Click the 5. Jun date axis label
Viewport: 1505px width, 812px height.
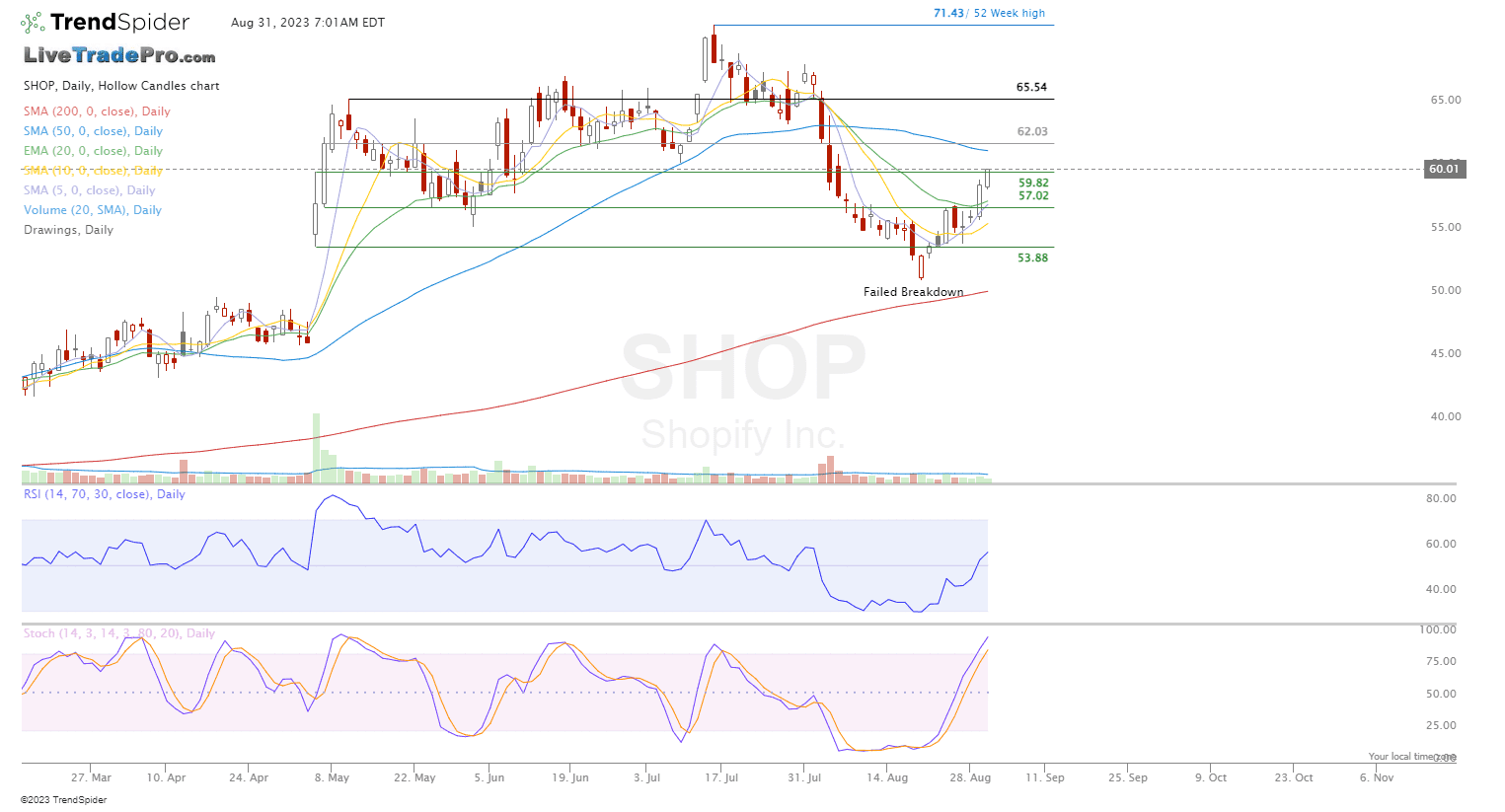[489, 777]
